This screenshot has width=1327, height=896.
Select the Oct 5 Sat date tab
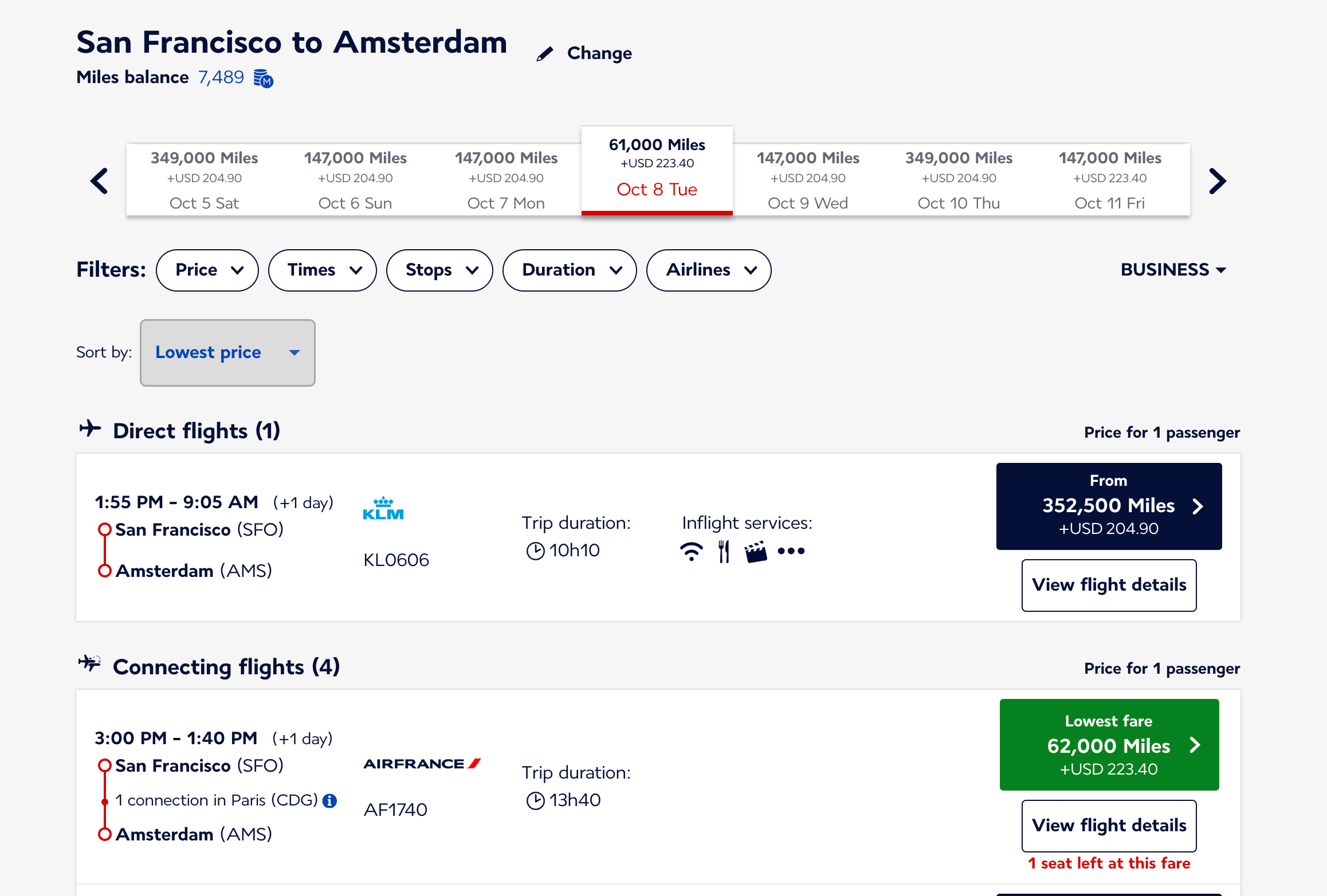tap(205, 179)
